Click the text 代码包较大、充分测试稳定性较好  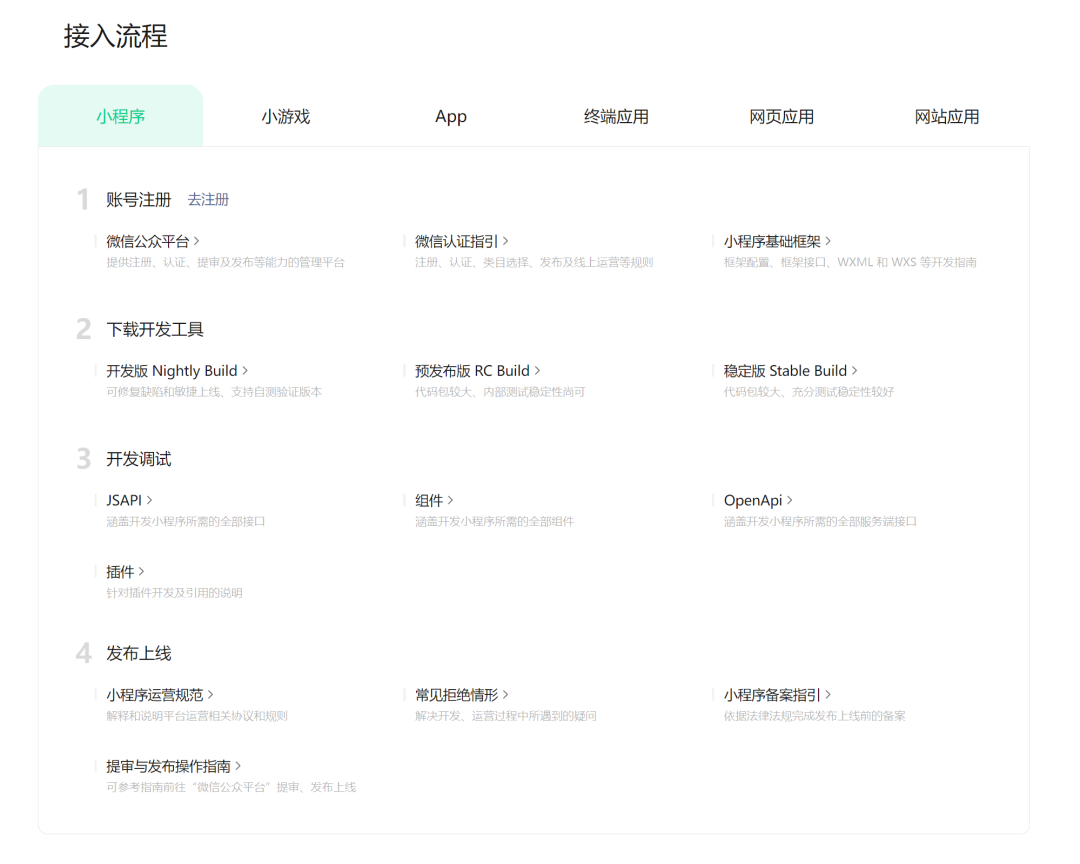809,392
